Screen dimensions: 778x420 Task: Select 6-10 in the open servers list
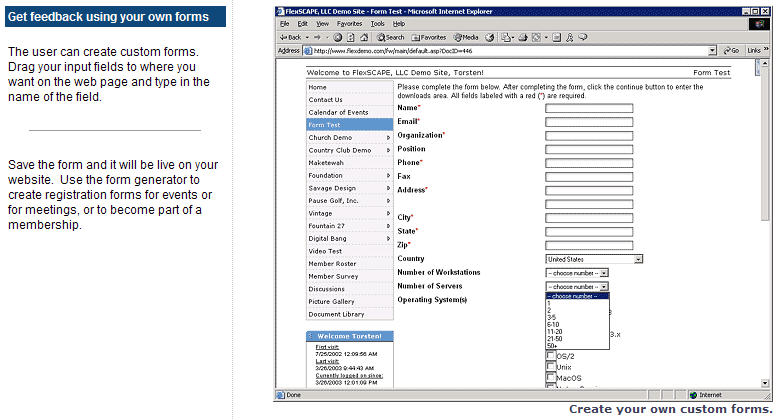(578, 324)
